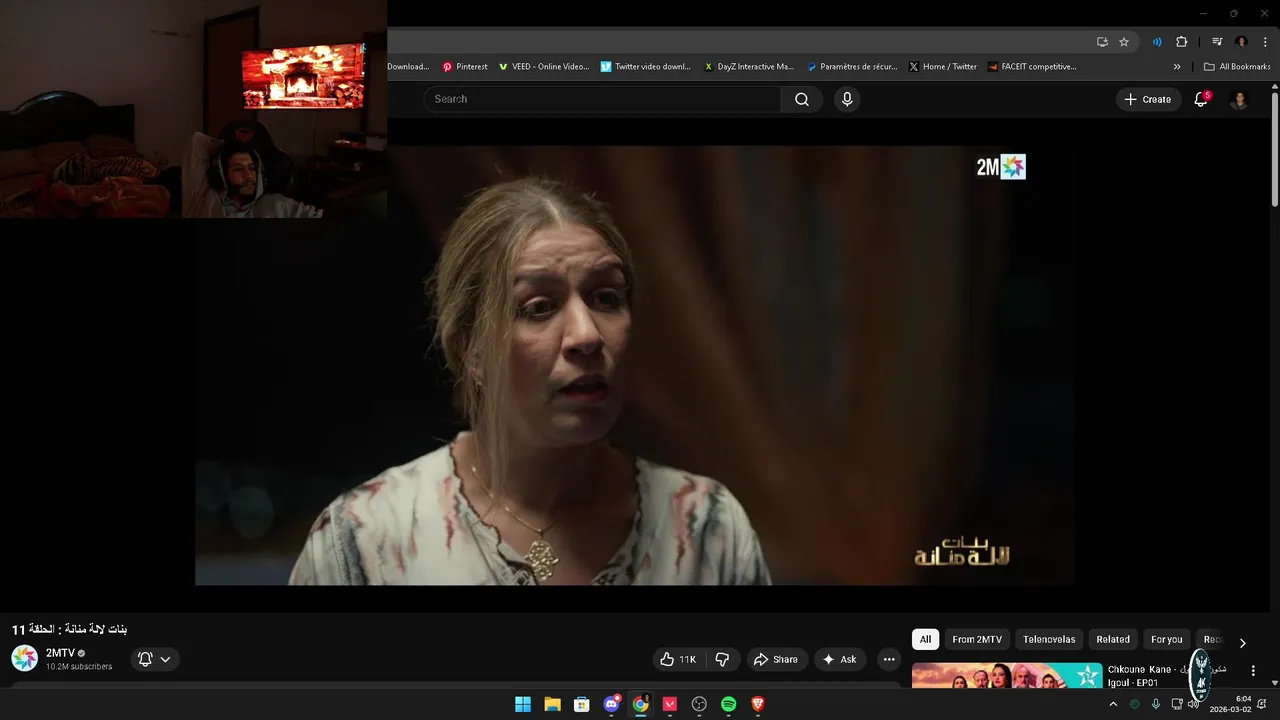
Task: Open the DayZ Interactive Map bookmark
Action: coord(749,67)
